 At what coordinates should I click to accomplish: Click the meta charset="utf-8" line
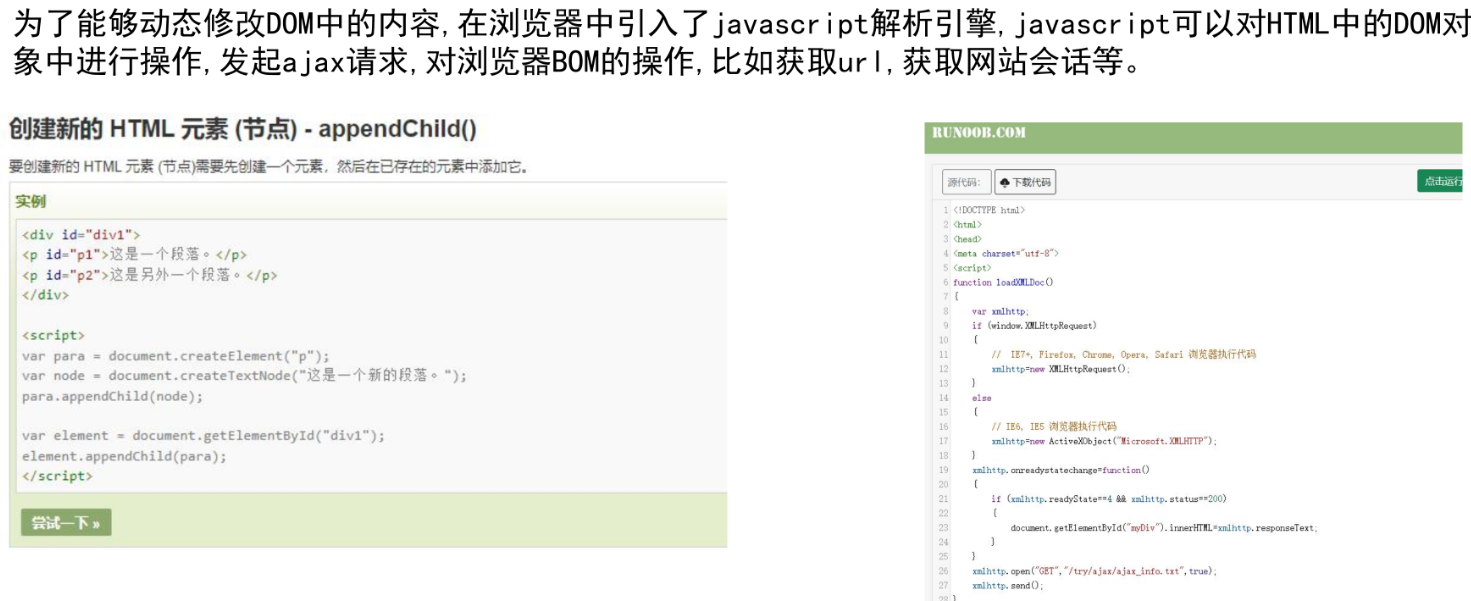click(x=1005, y=254)
